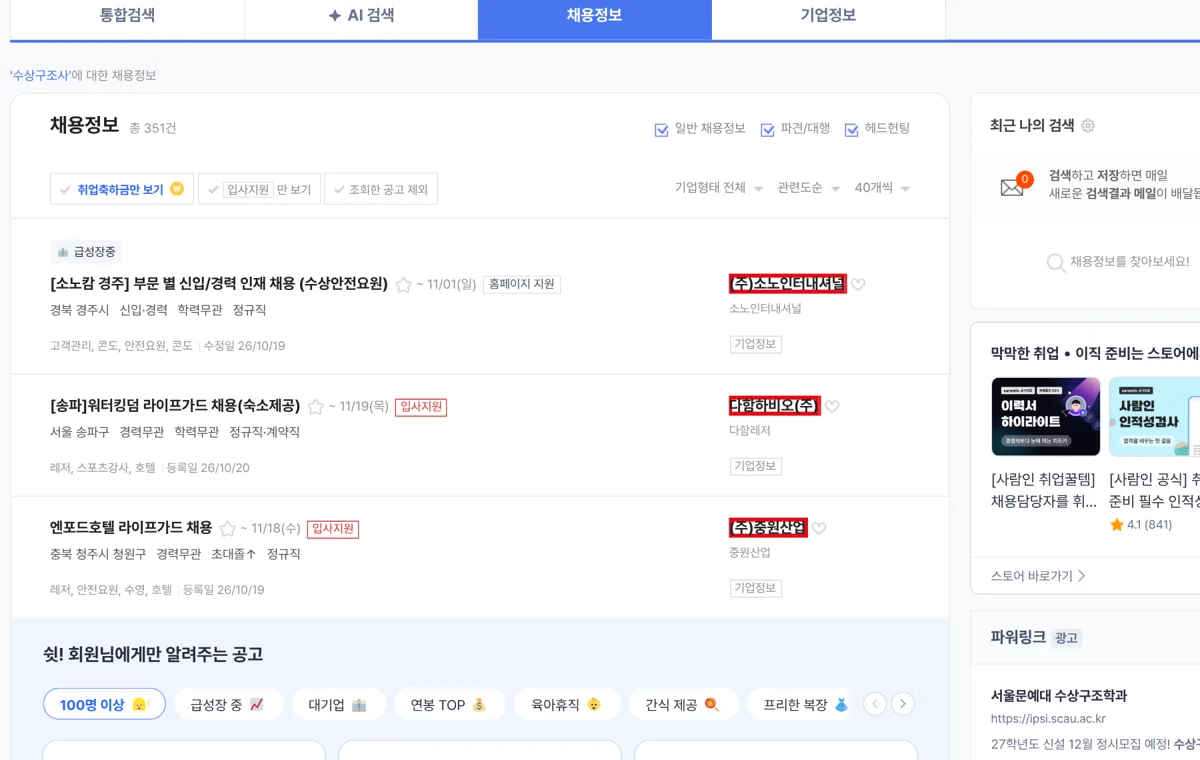Favorite company 소노인터내셔널 with heart icon
The height and width of the screenshot is (760, 1200).
pyautogui.click(x=858, y=285)
